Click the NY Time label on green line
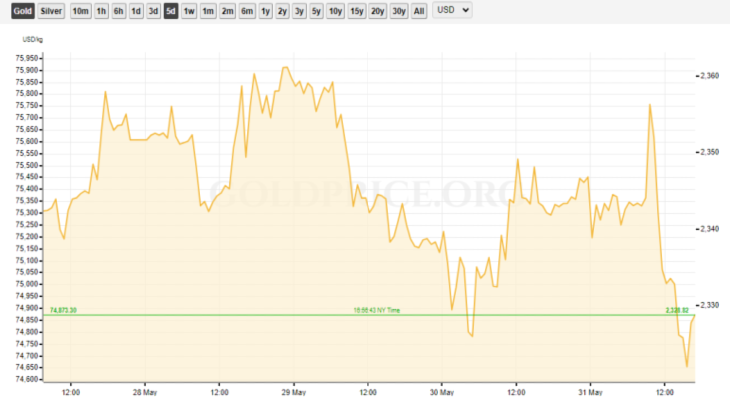Image resolution: width=730 pixels, height=405 pixels. coord(377,310)
